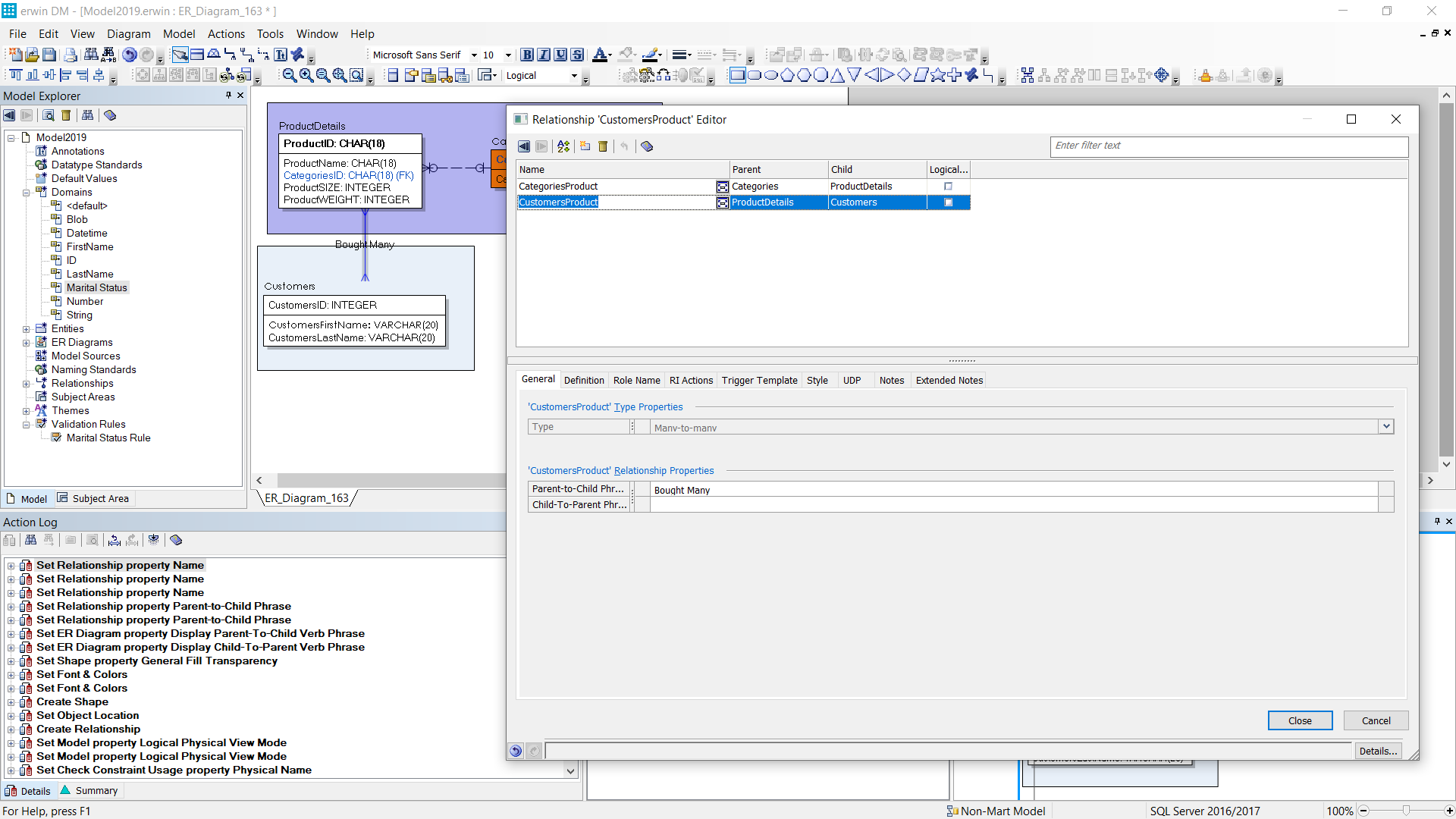The image size is (1456, 819).
Task: Toggle bold formatting on the toolbar
Action: click(x=527, y=54)
